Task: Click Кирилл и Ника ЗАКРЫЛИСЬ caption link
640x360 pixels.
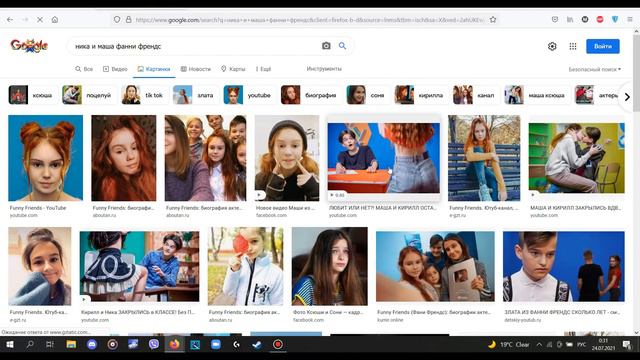Action: tap(138, 312)
